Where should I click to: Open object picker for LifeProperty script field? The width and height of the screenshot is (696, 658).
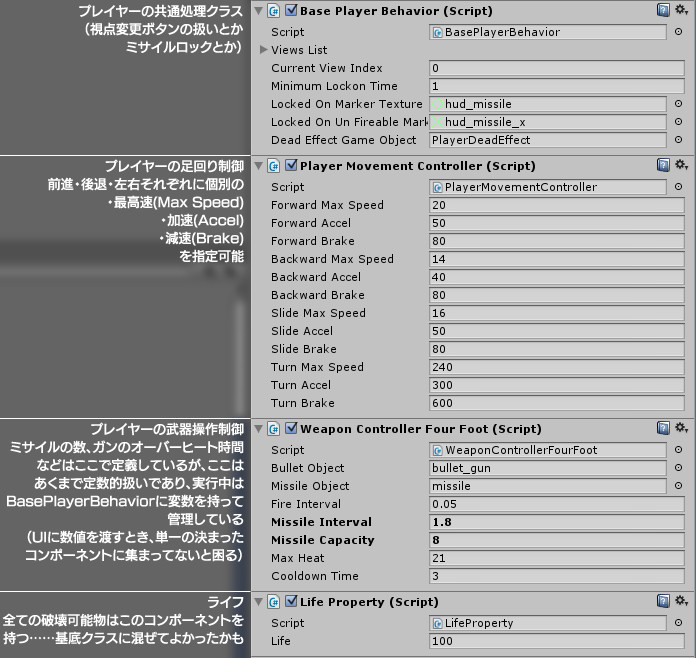[678, 622]
